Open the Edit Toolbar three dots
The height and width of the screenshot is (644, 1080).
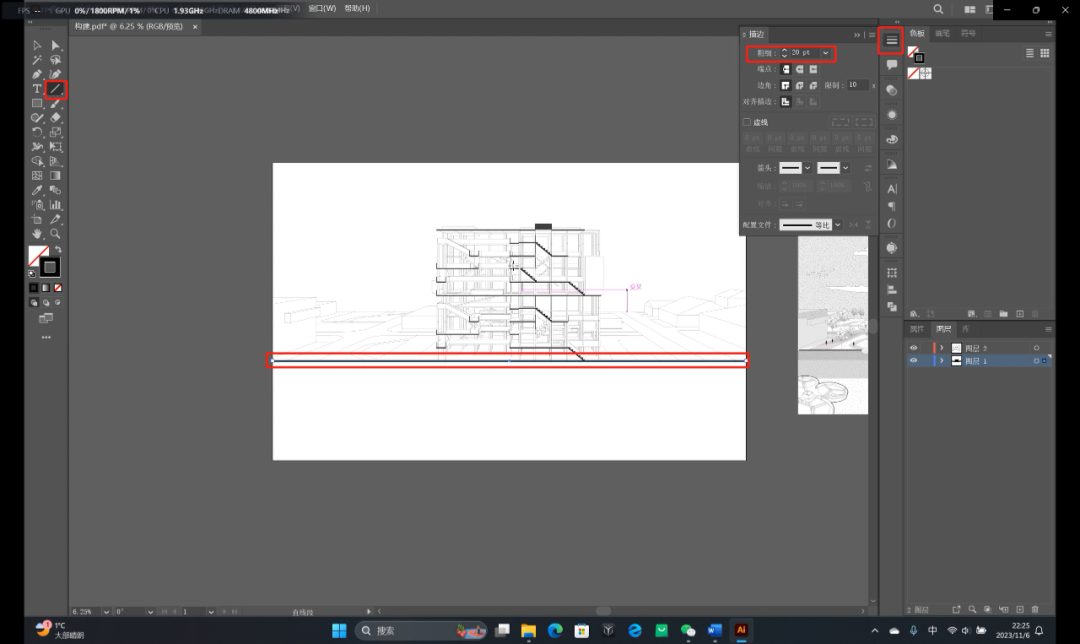(46, 337)
